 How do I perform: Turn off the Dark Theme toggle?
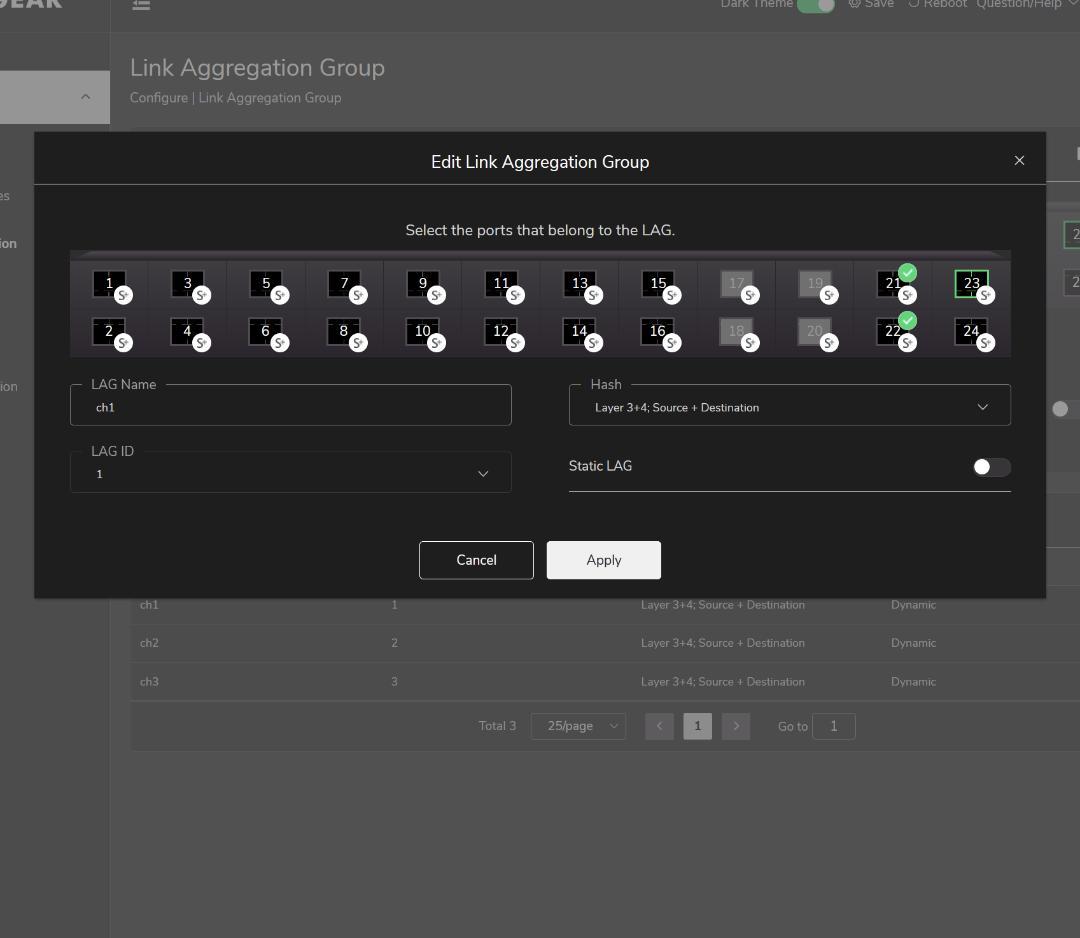click(815, 5)
